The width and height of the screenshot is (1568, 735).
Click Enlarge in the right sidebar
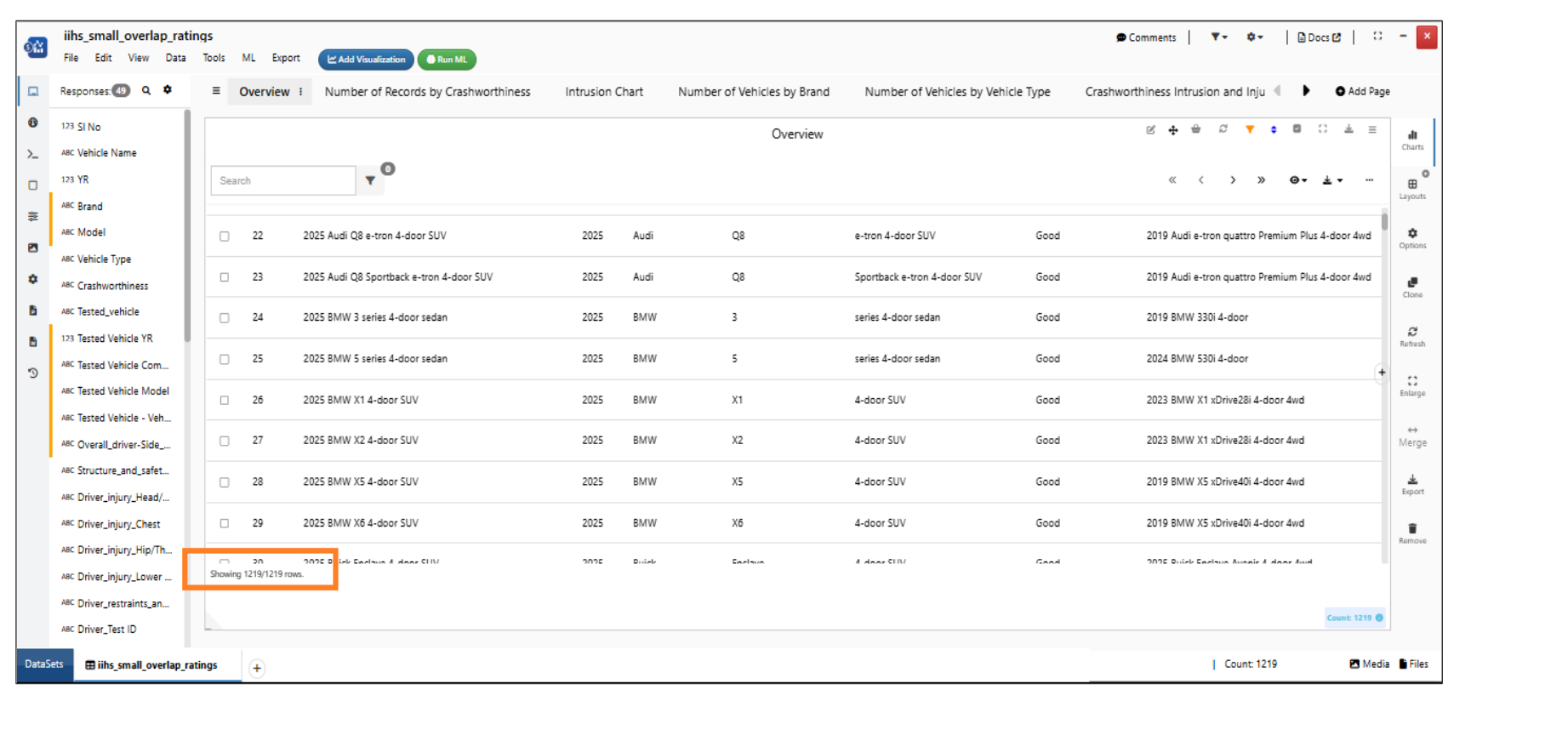click(x=1412, y=386)
